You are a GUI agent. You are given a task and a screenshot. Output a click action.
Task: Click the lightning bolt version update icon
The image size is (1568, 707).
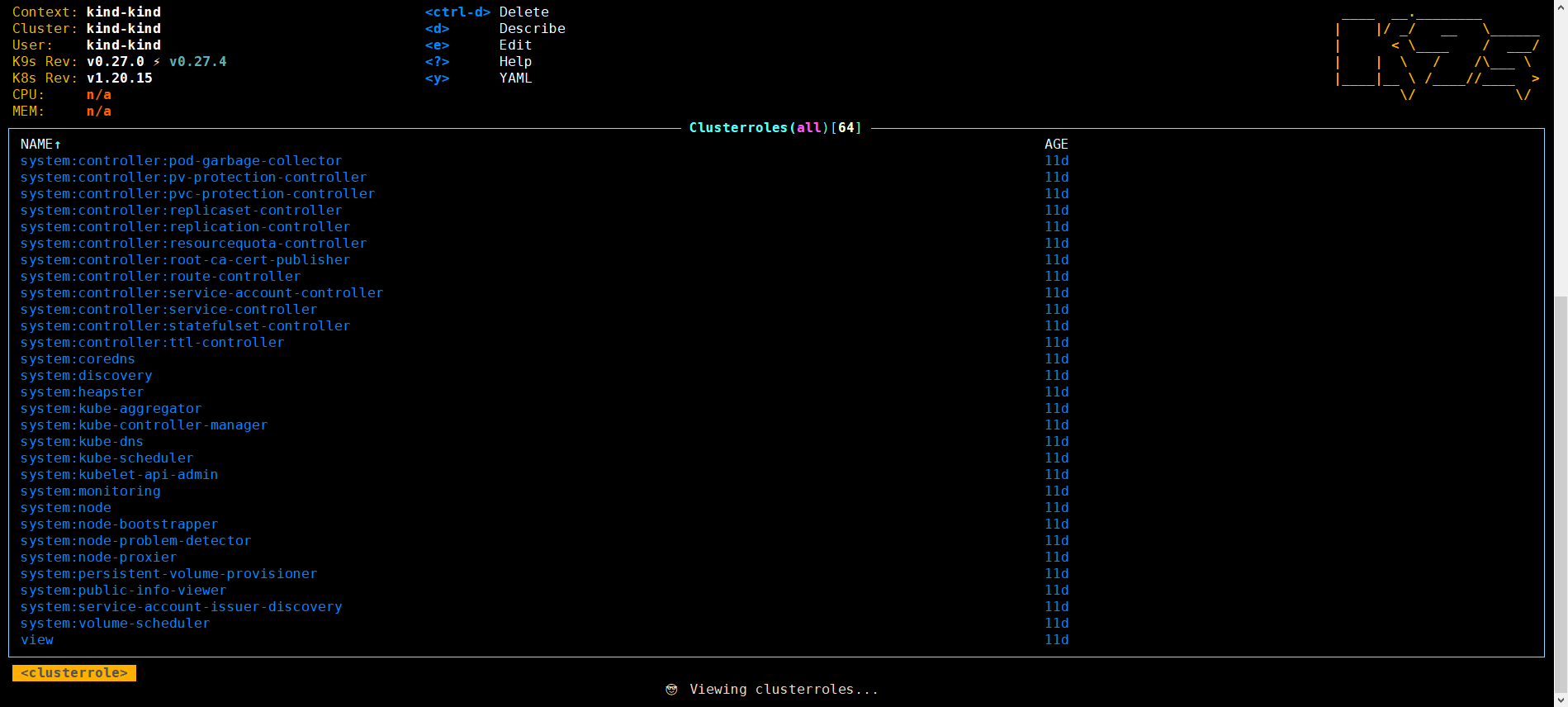157,62
